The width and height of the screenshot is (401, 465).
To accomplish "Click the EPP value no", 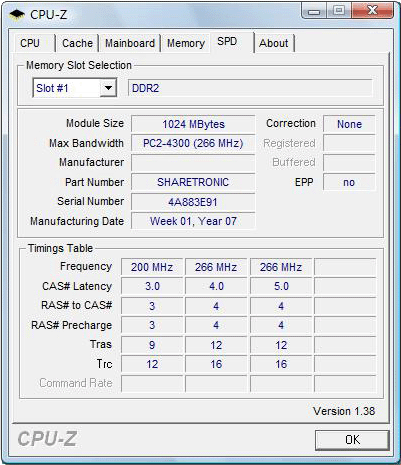I will pos(349,182).
